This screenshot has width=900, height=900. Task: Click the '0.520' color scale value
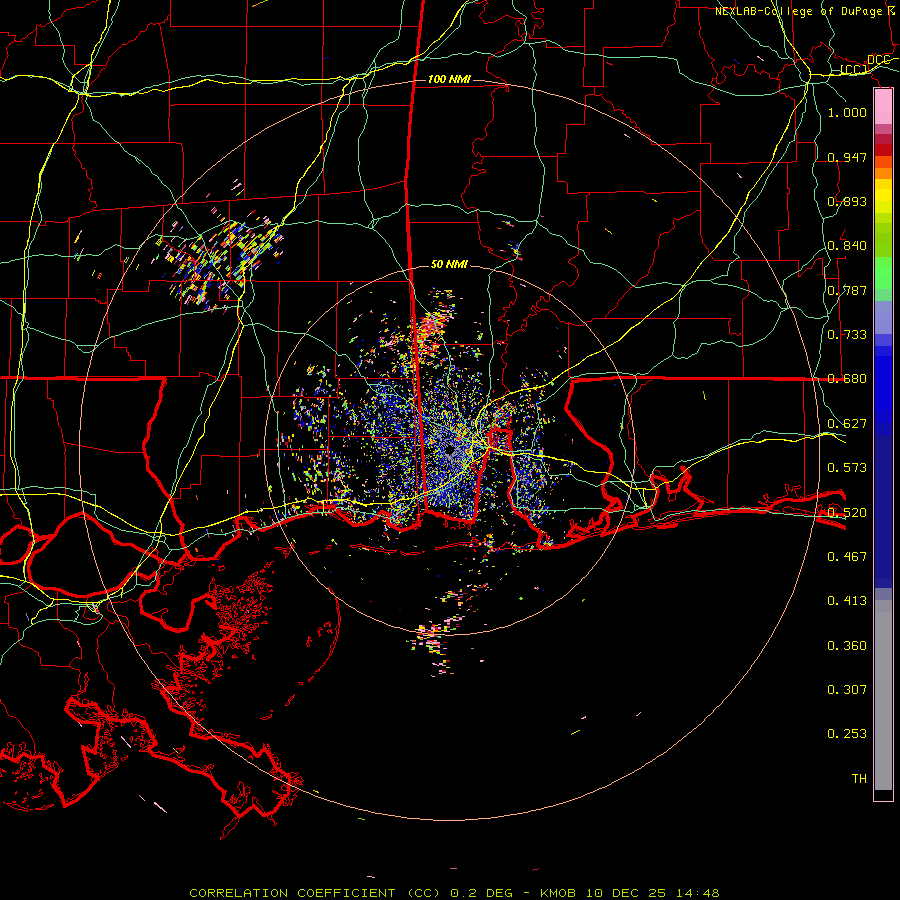pyautogui.click(x=847, y=513)
